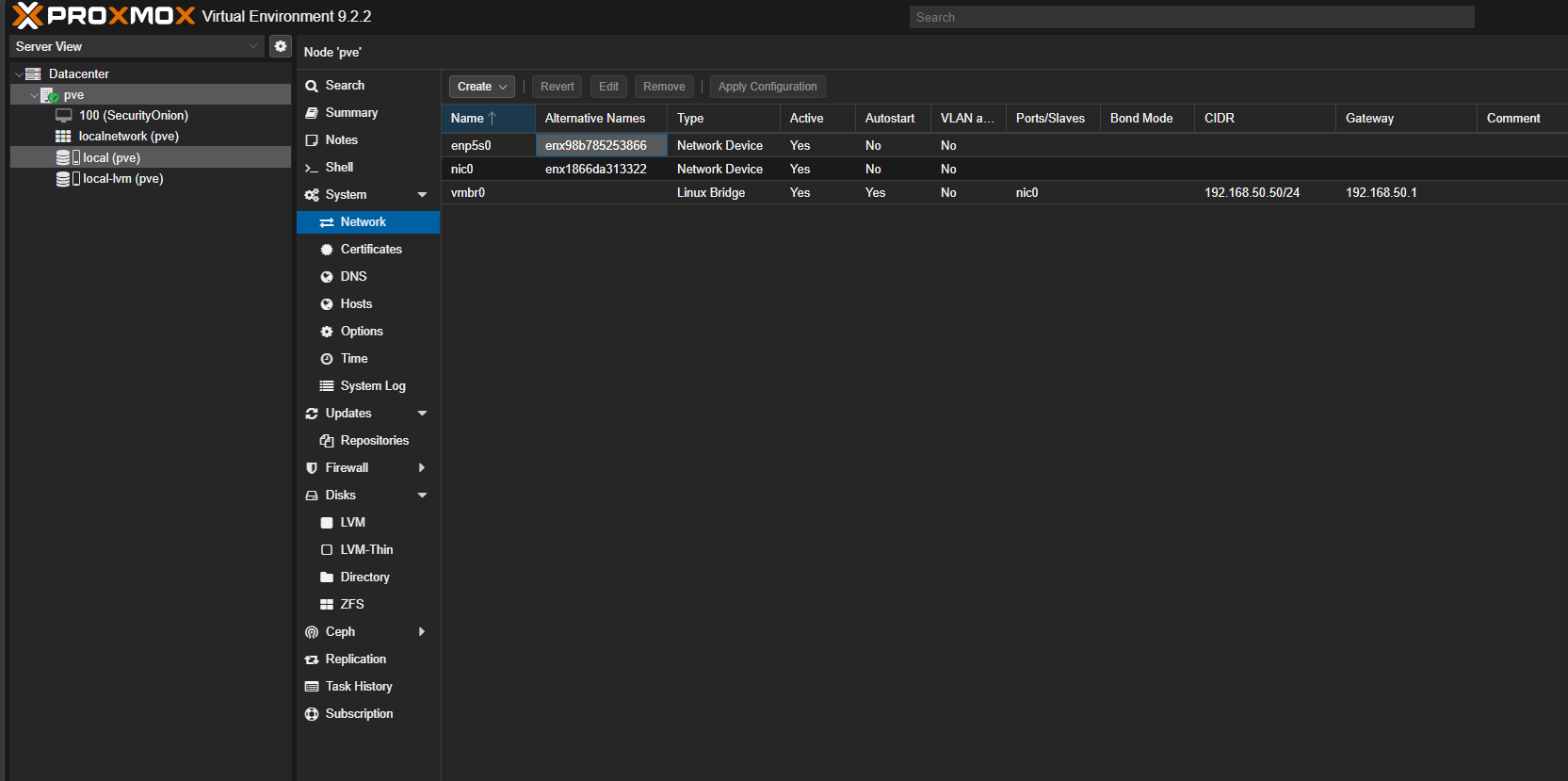Image resolution: width=1568 pixels, height=781 pixels.
Task: Click the Proxmox logo icon
Action: [27, 16]
